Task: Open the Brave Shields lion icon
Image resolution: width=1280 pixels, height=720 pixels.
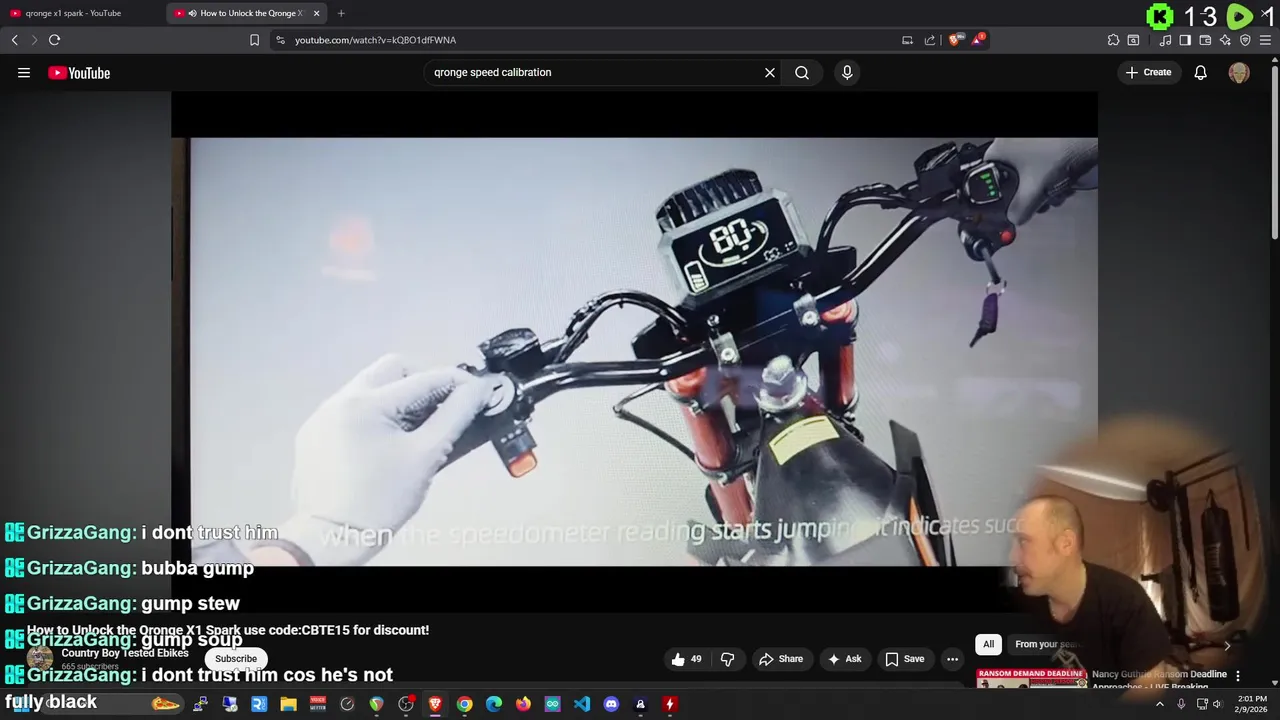Action: coord(954,40)
